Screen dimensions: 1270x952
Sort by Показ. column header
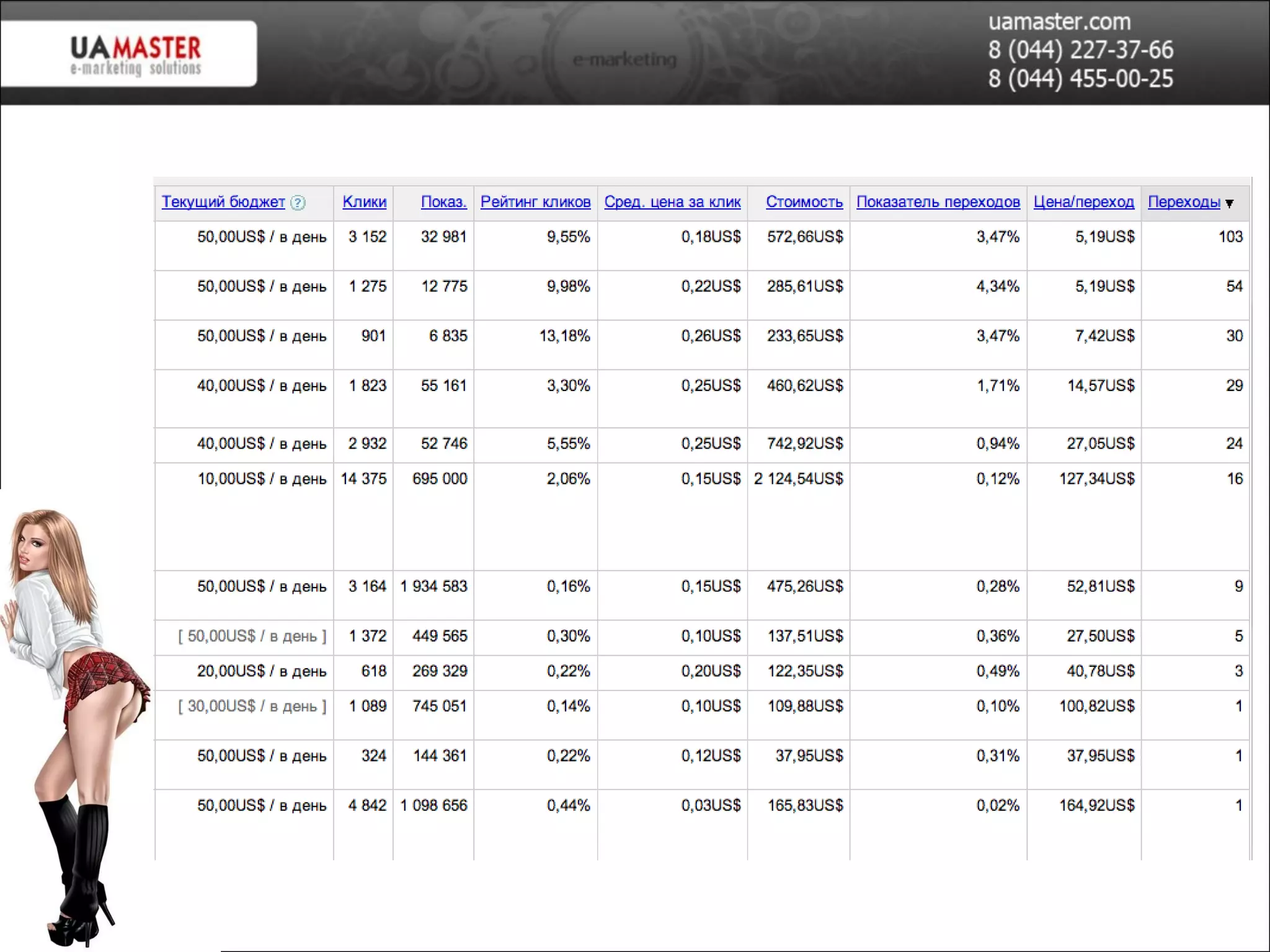pos(443,202)
